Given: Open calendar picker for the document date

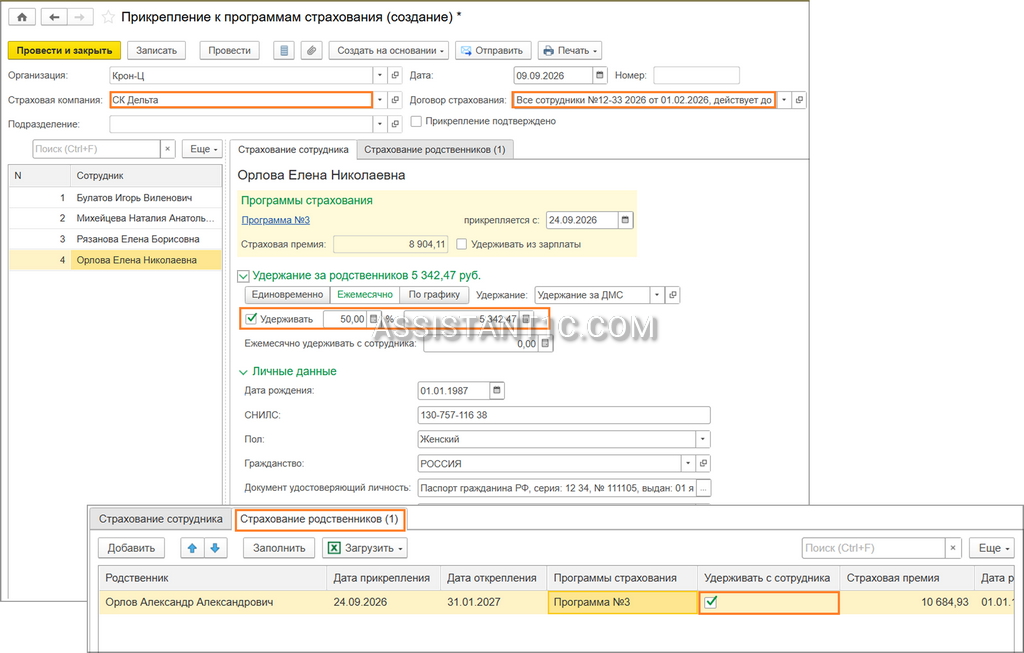Looking at the screenshot, I should pyautogui.click(x=600, y=75).
